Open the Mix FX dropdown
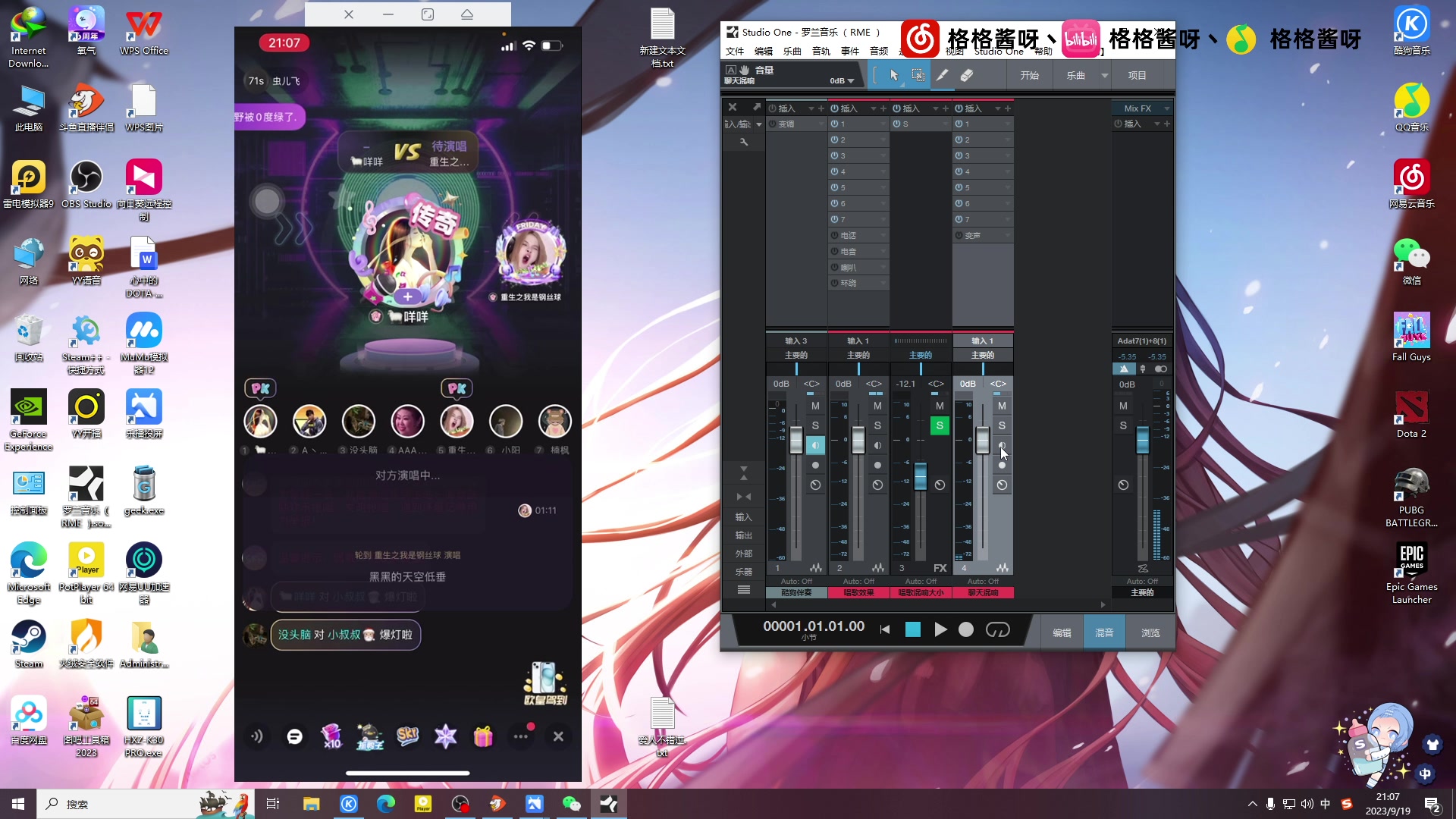 (x=1166, y=108)
